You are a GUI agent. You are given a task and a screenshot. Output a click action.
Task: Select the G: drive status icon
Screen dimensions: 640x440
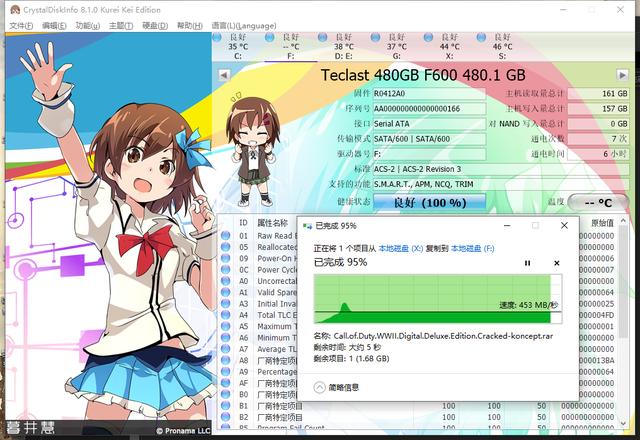coord(375,38)
